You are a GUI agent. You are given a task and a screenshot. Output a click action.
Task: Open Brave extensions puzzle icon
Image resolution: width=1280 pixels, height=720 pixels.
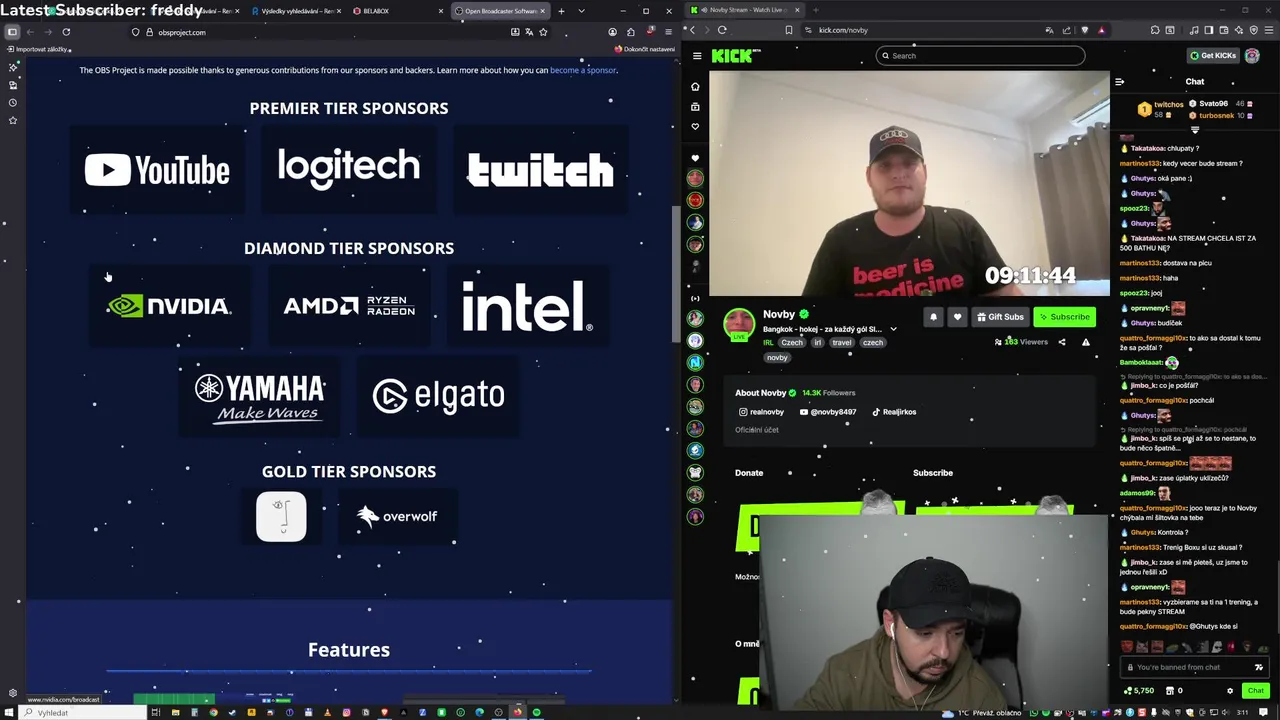point(1155,30)
